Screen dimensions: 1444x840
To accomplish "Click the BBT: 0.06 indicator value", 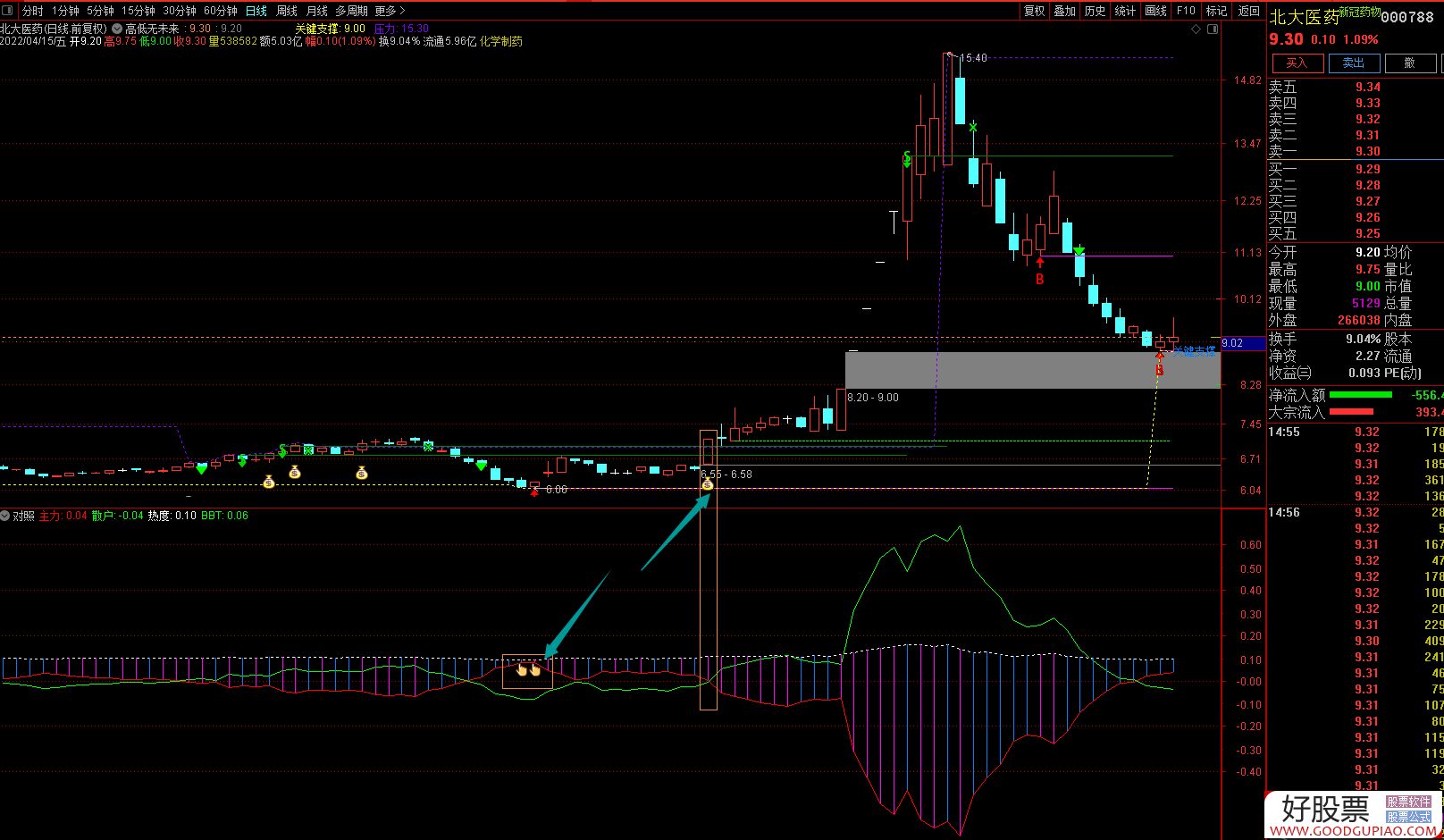I will tap(224, 516).
